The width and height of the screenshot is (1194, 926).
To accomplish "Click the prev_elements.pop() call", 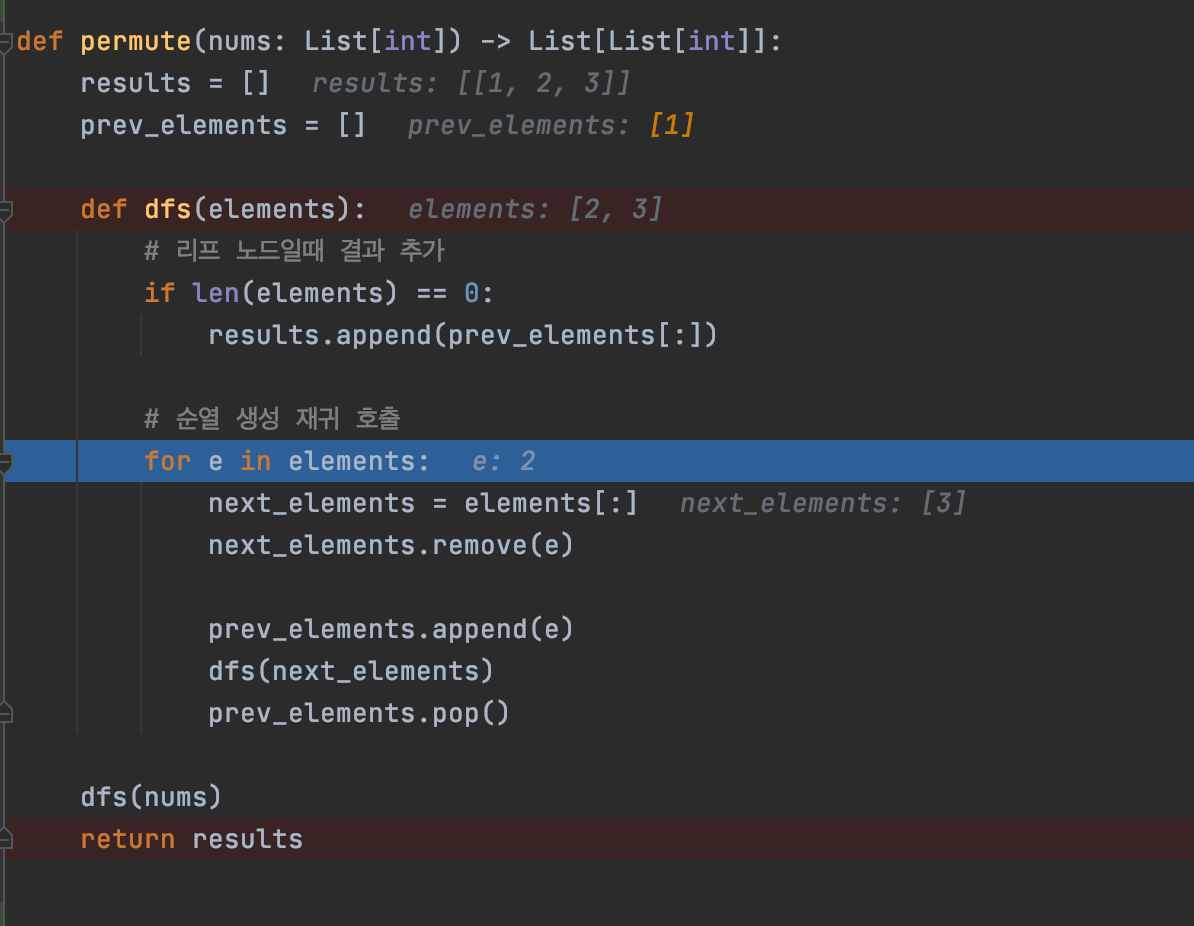I will pos(359,713).
